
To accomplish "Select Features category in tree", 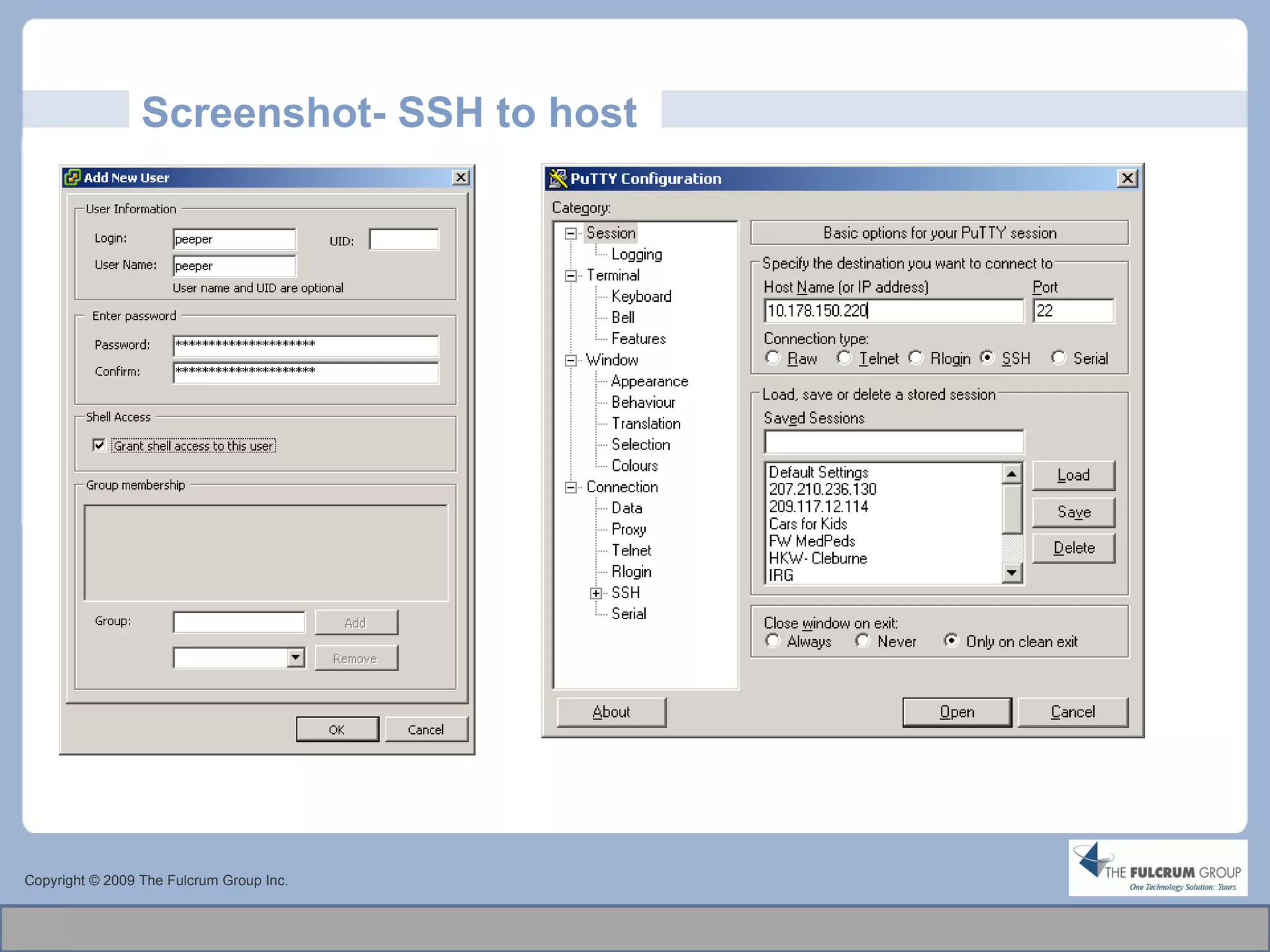I will 638,339.
